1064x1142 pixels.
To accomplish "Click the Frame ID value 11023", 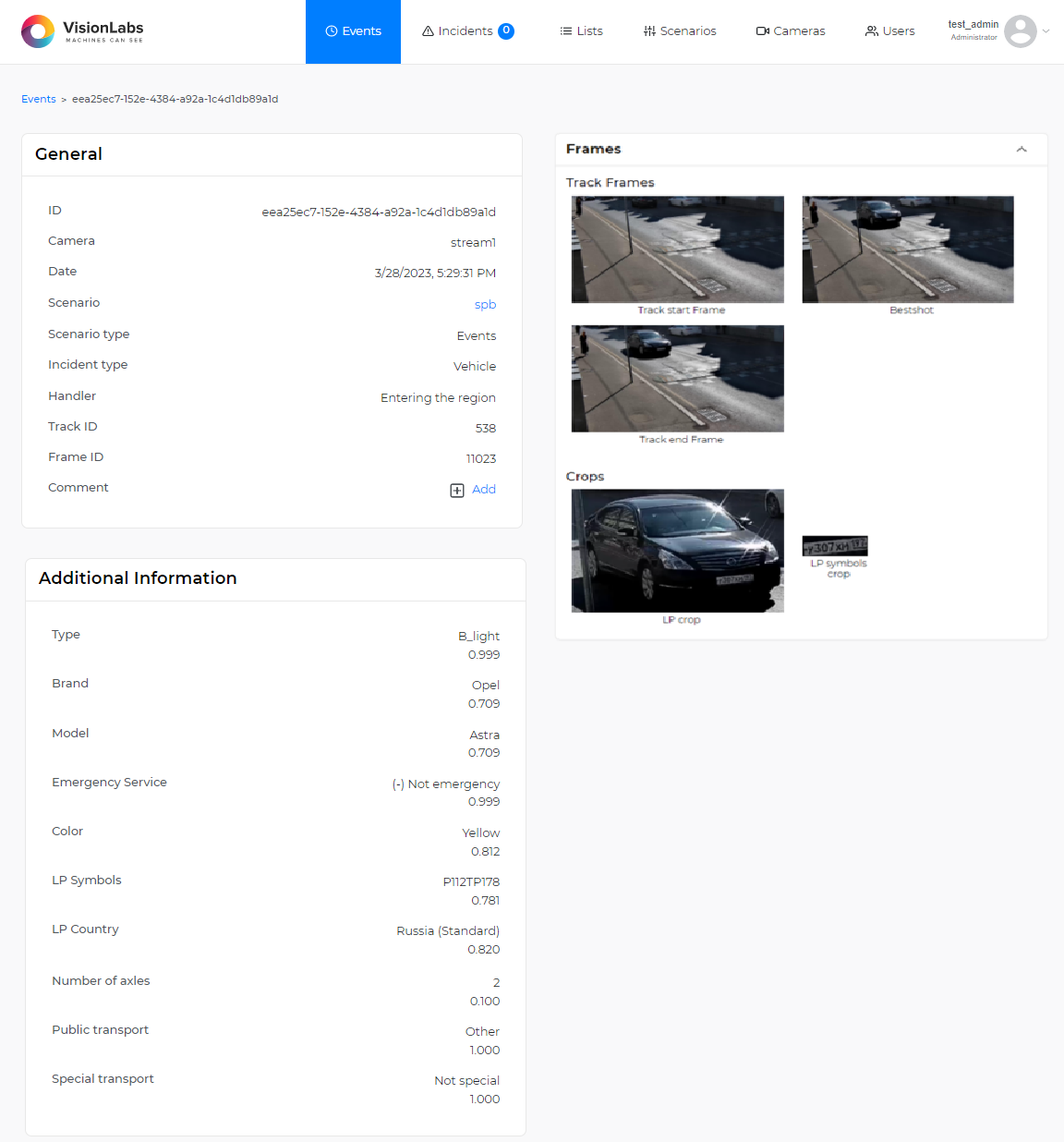I will [481, 459].
